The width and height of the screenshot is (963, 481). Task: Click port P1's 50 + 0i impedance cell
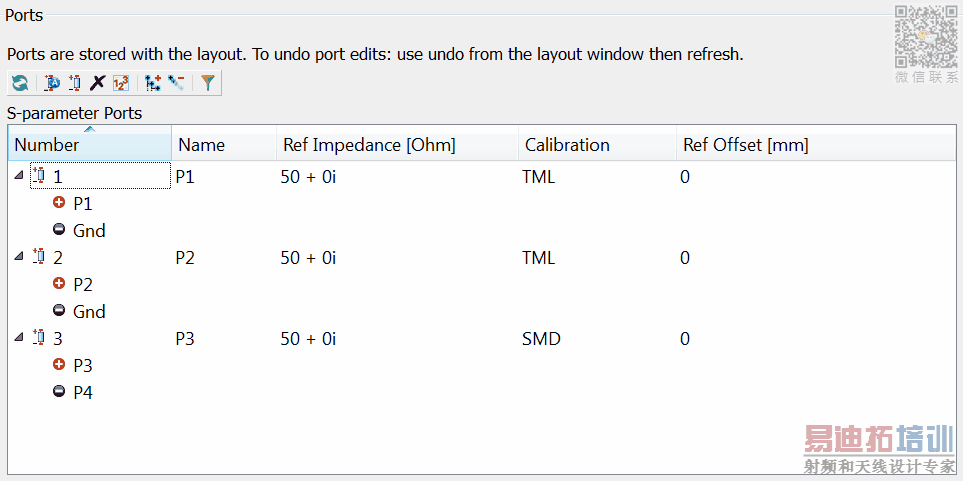click(x=308, y=177)
